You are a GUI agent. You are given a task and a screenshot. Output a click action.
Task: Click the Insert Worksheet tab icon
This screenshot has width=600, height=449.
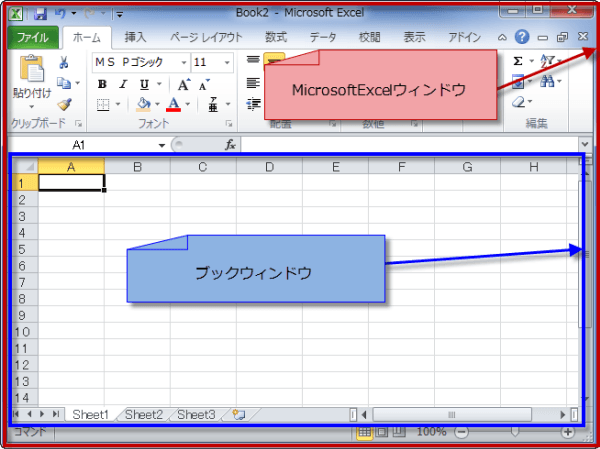click(x=238, y=414)
